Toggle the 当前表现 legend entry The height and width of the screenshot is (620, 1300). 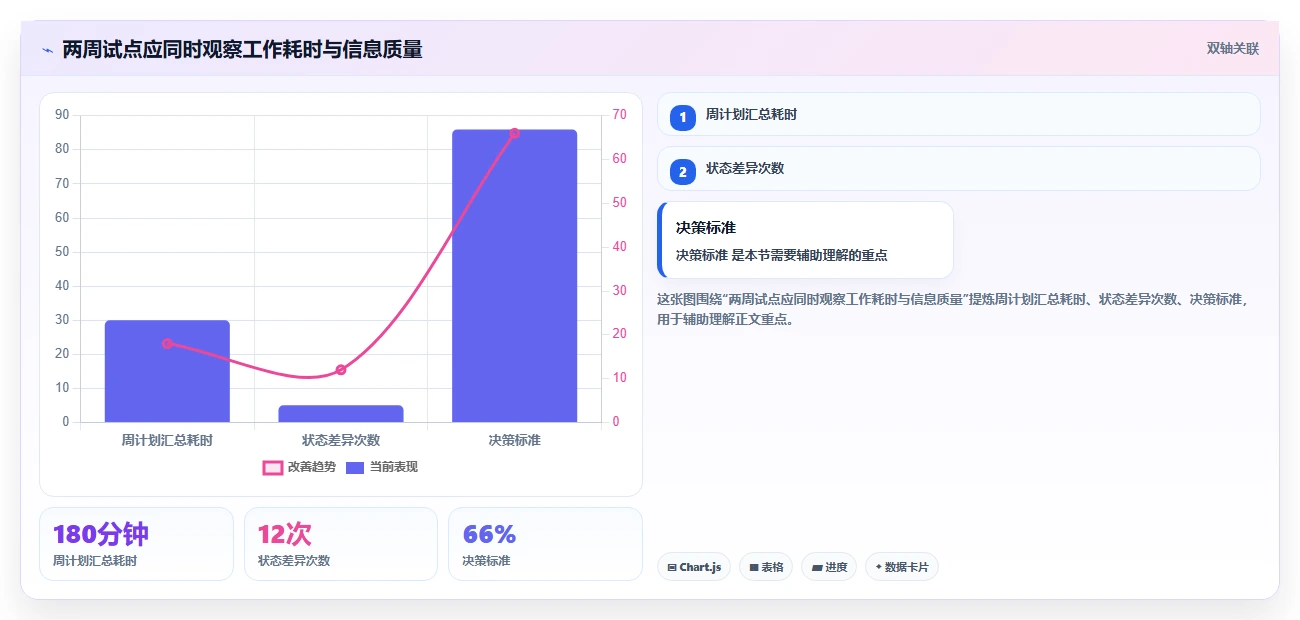point(382,467)
